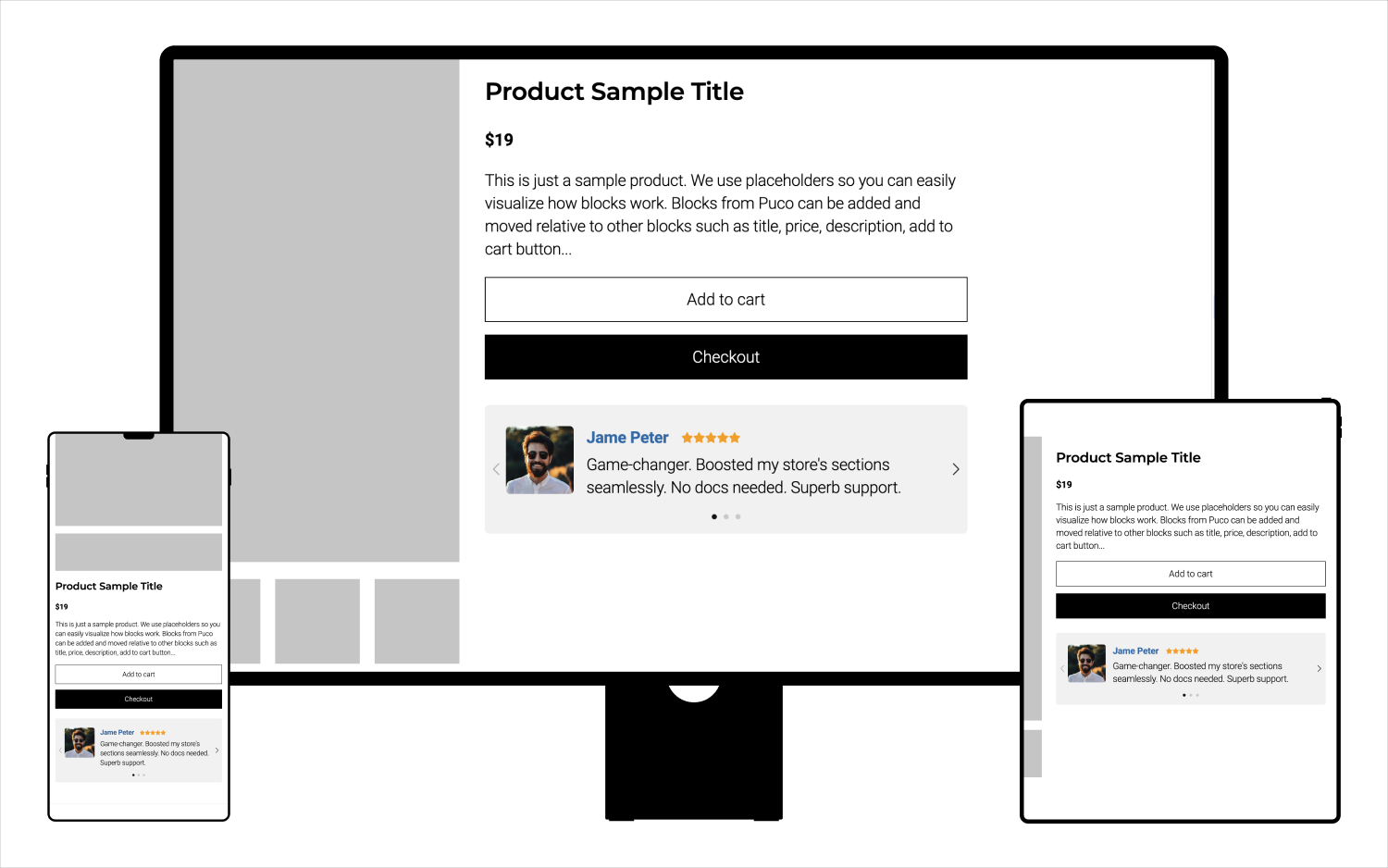Image resolution: width=1388 pixels, height=868 pixels.
Task: Select the second carousel dot under the desktop review
Action: click(x=725, y=516)
